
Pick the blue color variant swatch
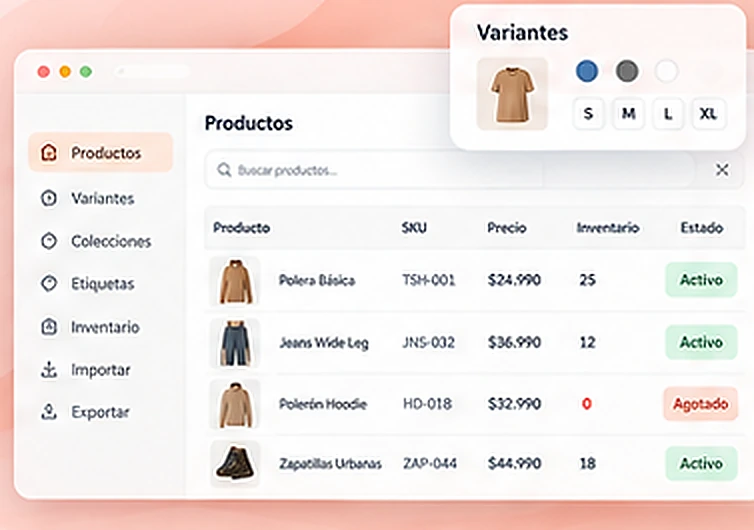[587, 71]
